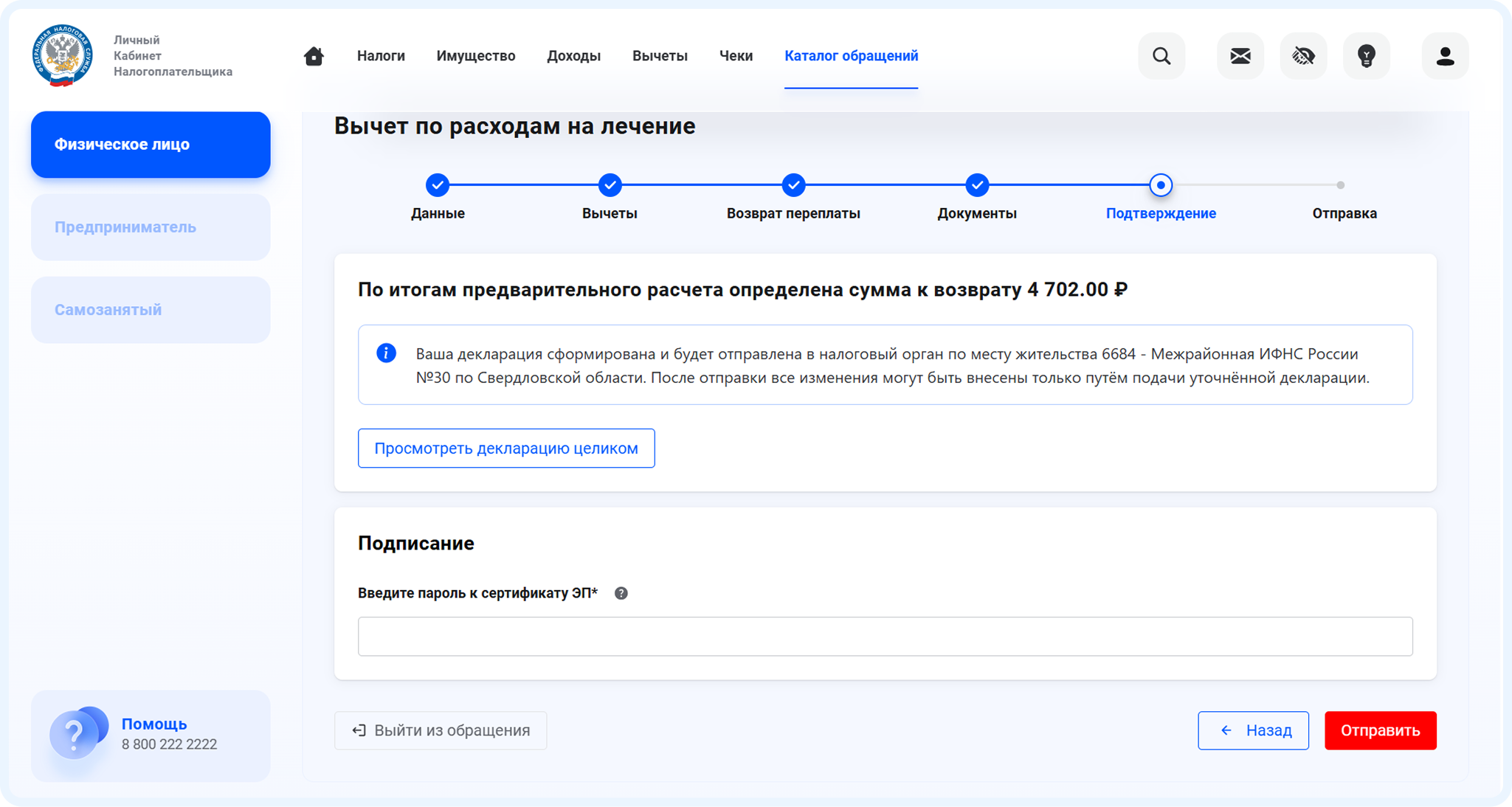Click Просмотреть декларацию целиком button
Screen dimensions: 1512x807
coord(506,448)
